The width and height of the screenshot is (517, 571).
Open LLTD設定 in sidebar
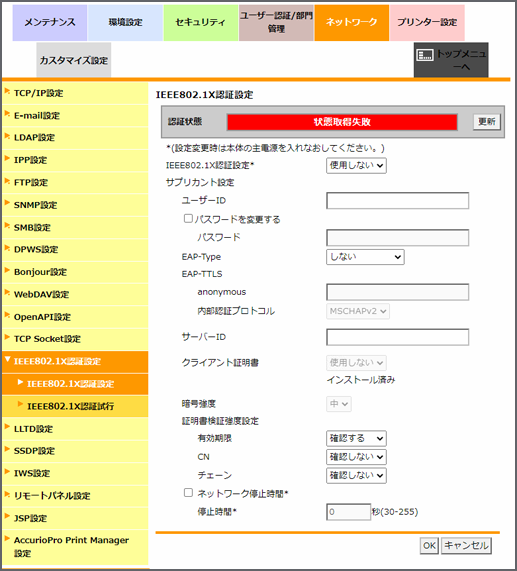75,429
